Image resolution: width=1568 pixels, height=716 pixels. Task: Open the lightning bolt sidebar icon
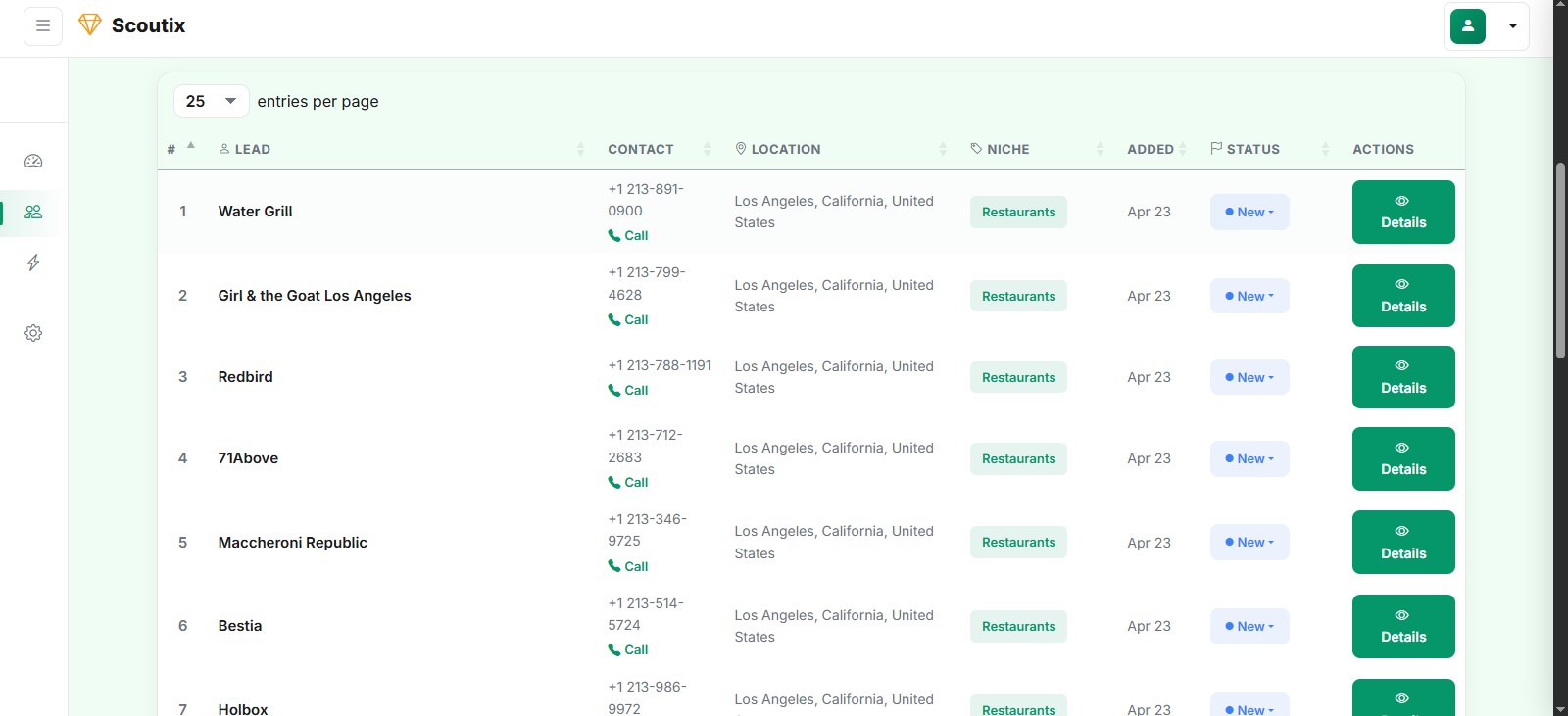click(x=33, y=263)
